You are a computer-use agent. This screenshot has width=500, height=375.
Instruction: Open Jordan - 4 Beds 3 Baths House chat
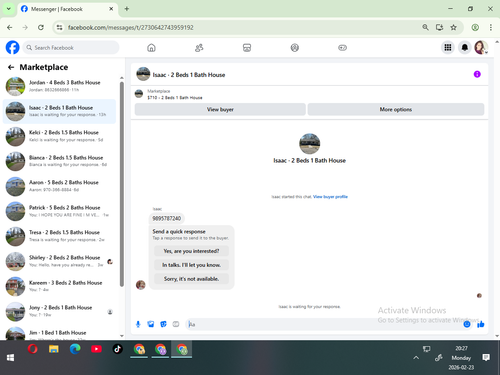point(59,86)
